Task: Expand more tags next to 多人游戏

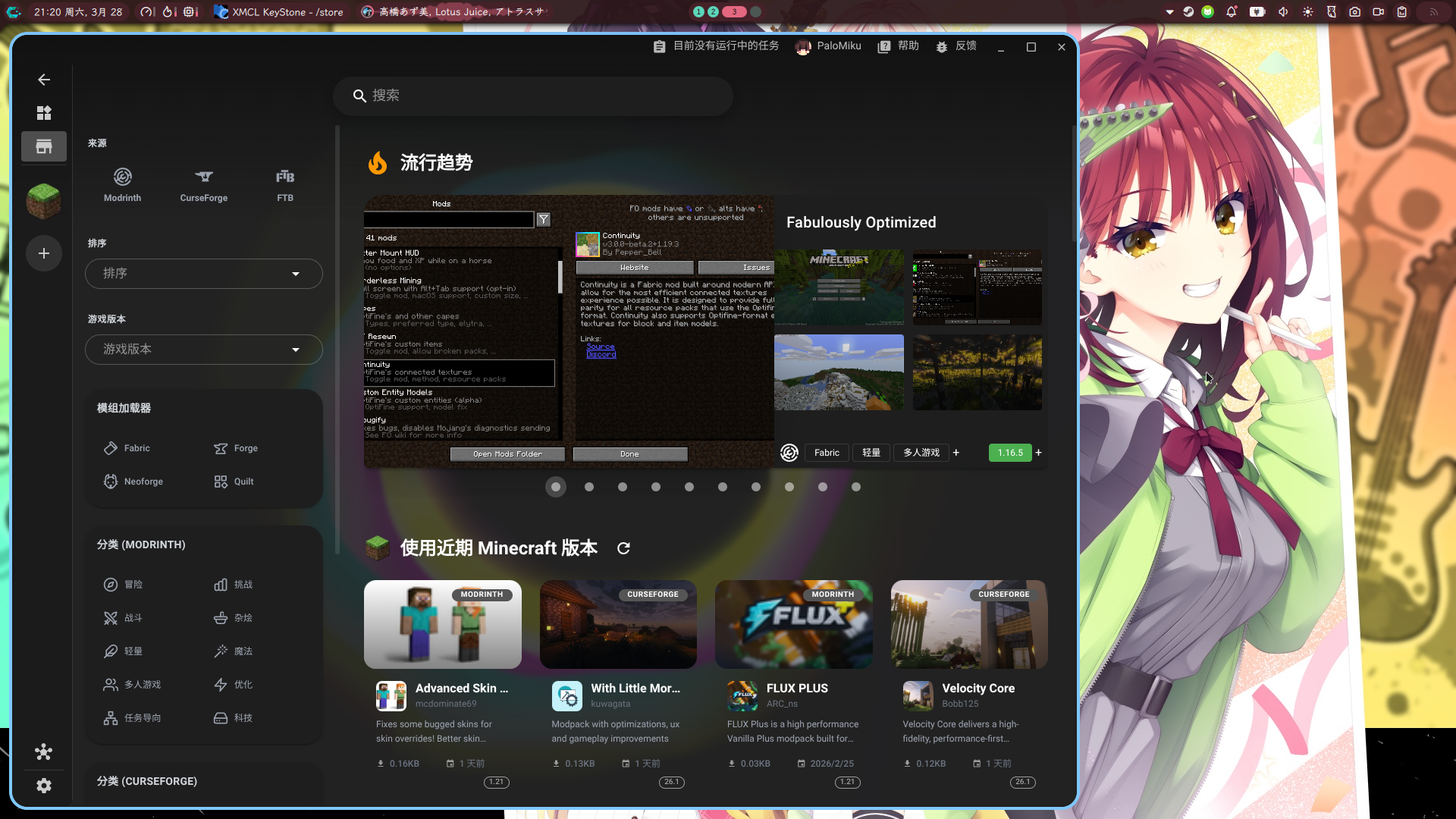Action: [x=956, y=453]
